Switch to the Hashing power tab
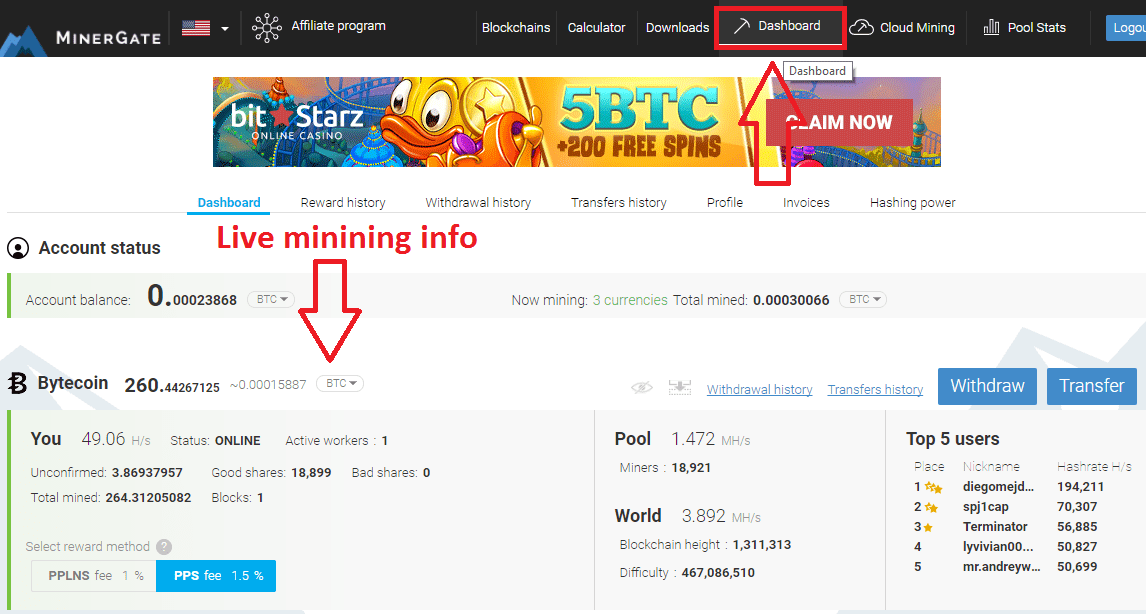 pos(913,202)
